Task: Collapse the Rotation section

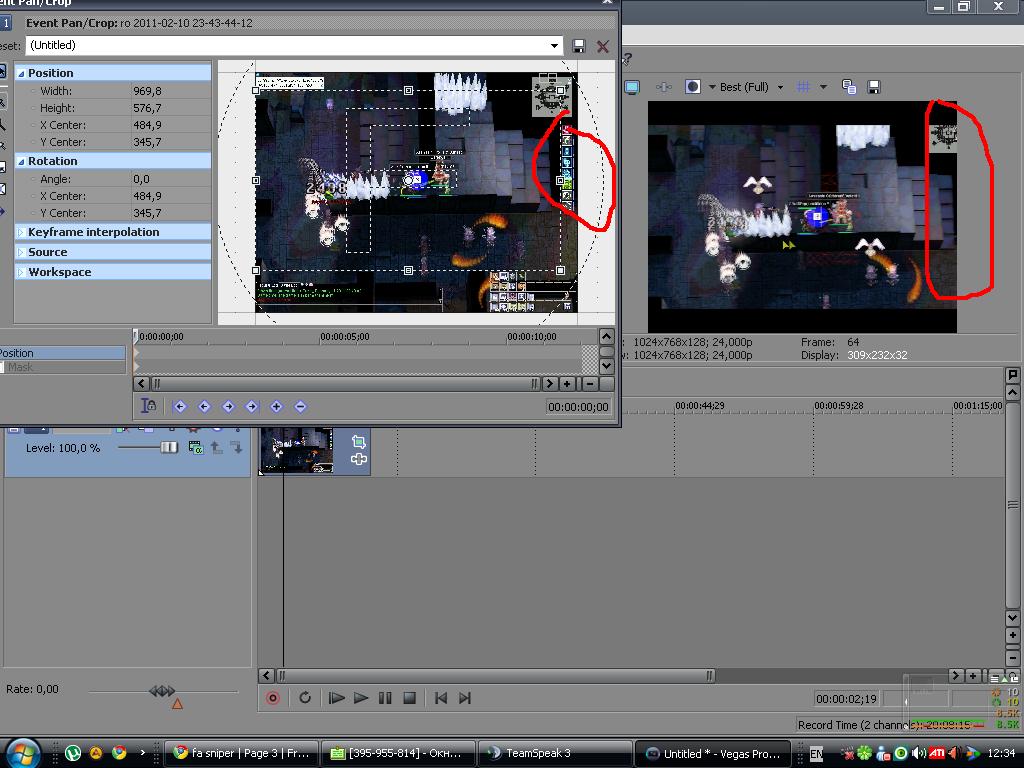Action: tap(21, 161)
